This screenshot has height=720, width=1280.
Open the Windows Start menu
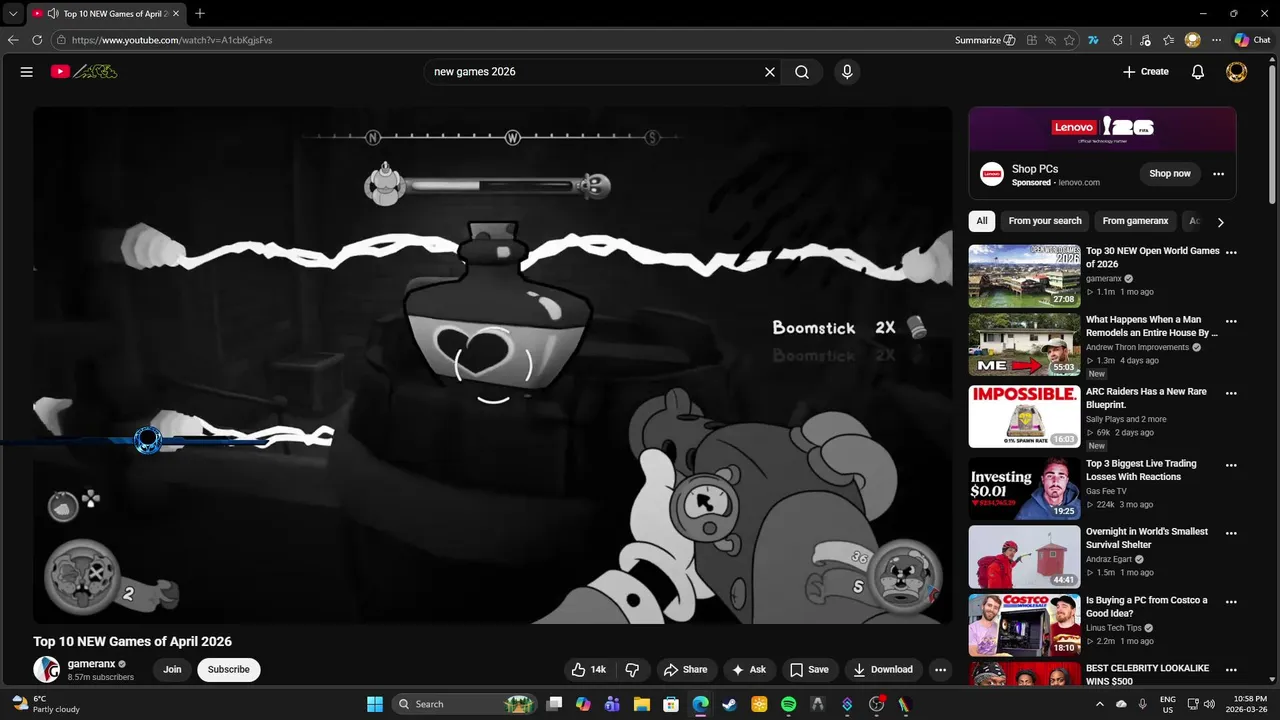click(375, 704)
